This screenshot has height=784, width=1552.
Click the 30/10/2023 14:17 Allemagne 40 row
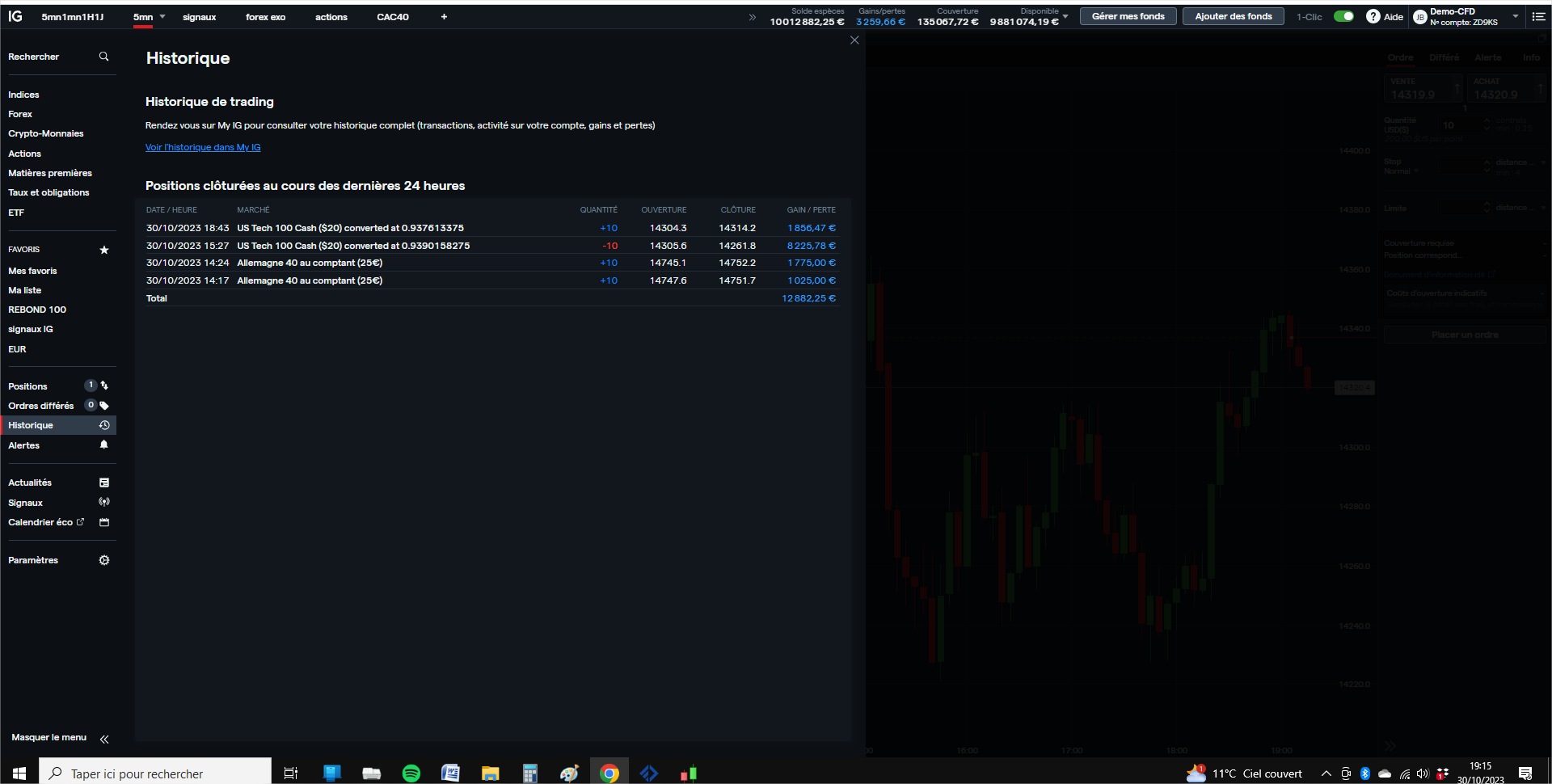tap(491, 280)
